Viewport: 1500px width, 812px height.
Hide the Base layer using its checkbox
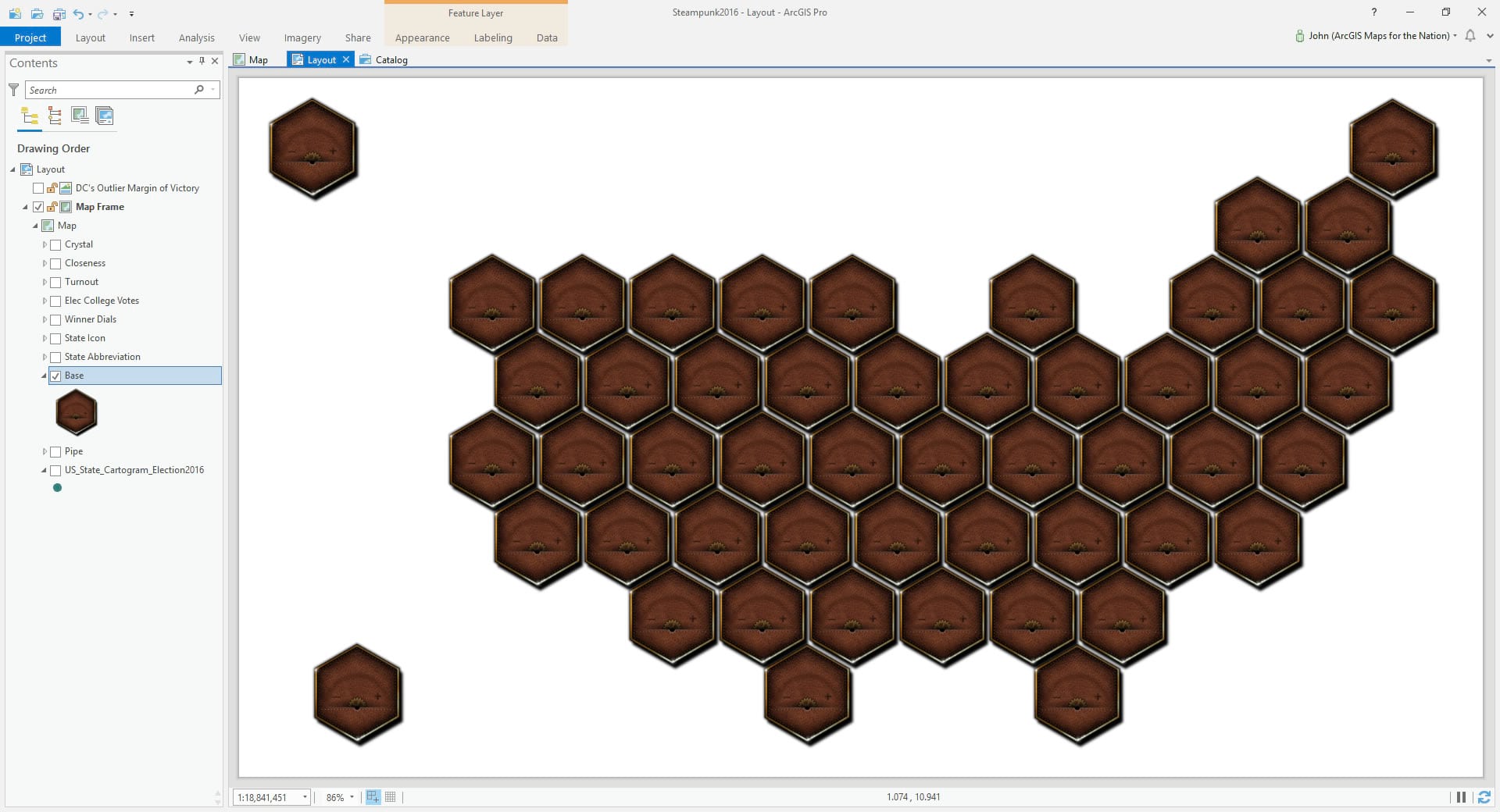click(55, 376)
